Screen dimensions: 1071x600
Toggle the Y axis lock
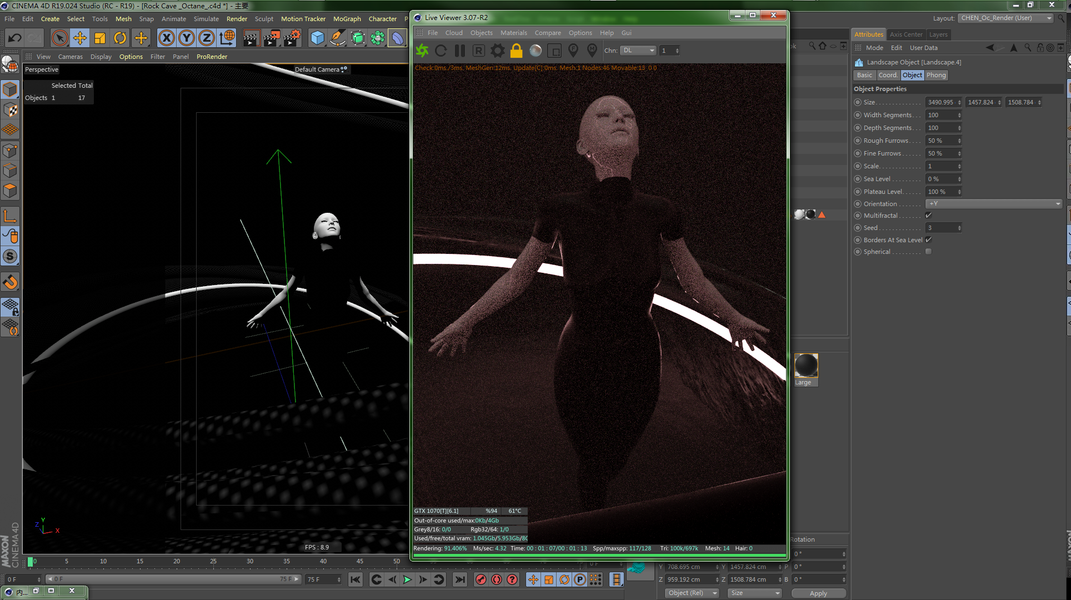186,38
